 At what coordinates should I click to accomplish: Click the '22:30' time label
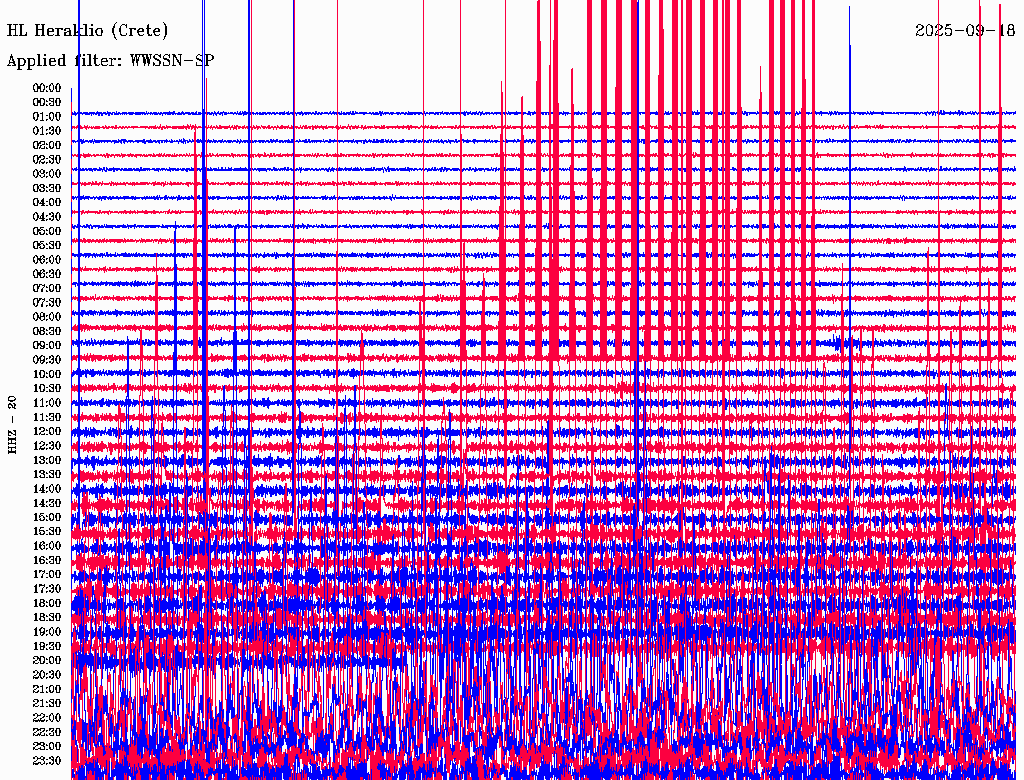pos(47,732)
